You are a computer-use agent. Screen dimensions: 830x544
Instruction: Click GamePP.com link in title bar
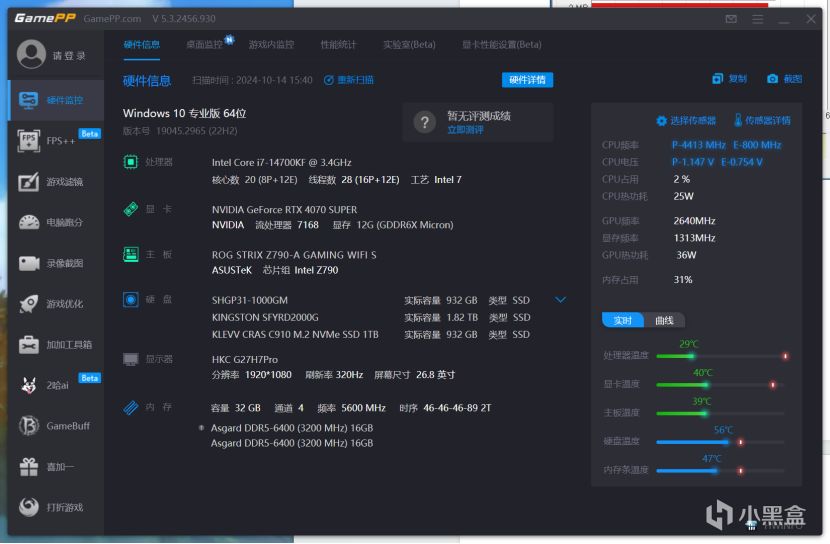pos(112,19)
